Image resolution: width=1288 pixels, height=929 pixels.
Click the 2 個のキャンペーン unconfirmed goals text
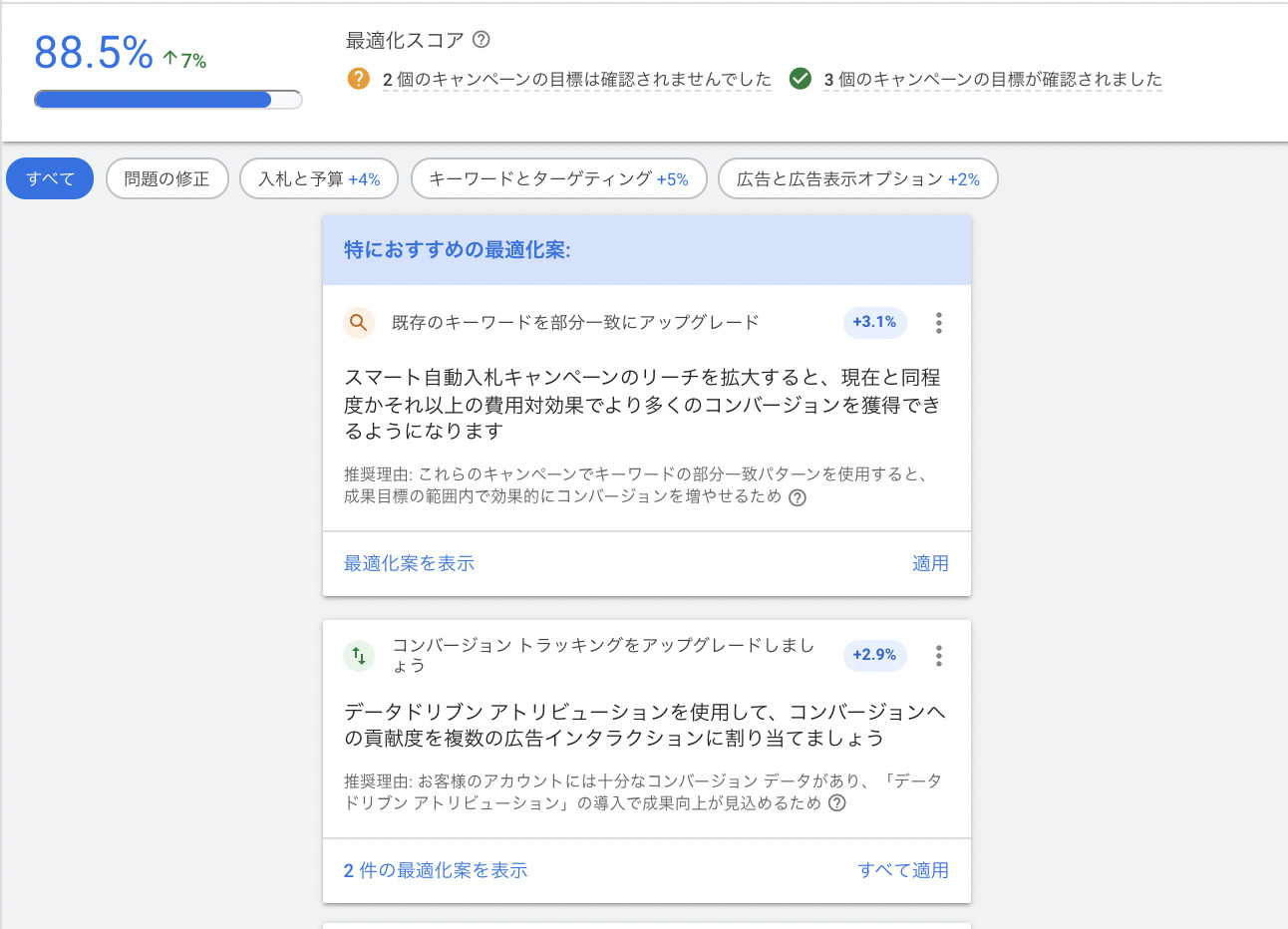point(576,80)
